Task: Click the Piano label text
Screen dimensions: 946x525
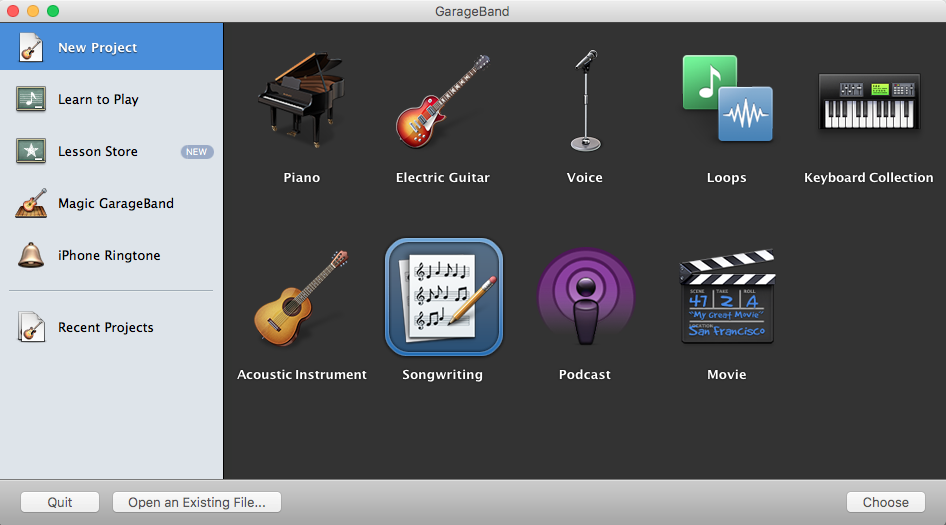Action: (x=302, y=177)
